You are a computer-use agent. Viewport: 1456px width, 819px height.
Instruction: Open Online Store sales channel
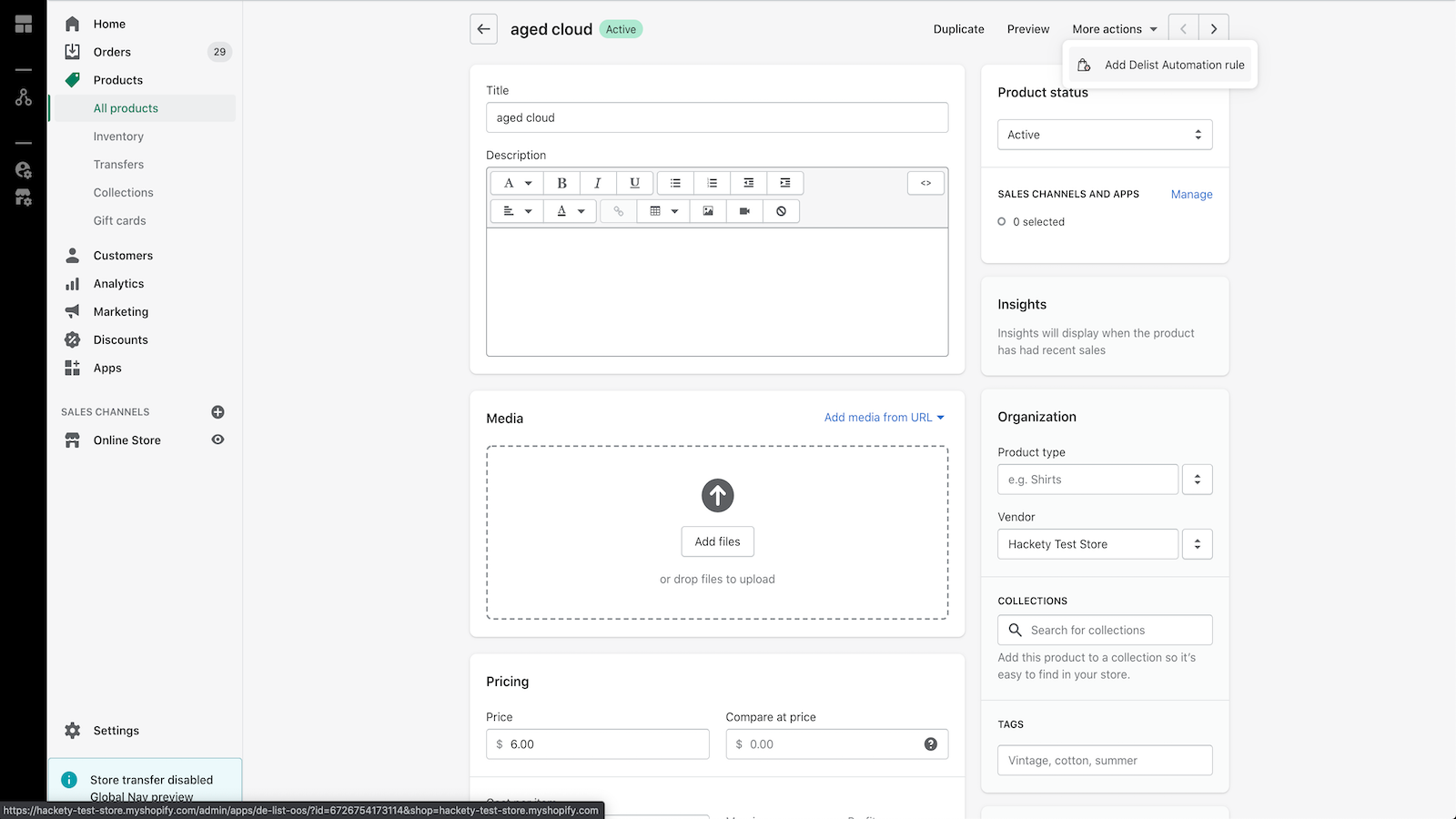tap(126, 440)
